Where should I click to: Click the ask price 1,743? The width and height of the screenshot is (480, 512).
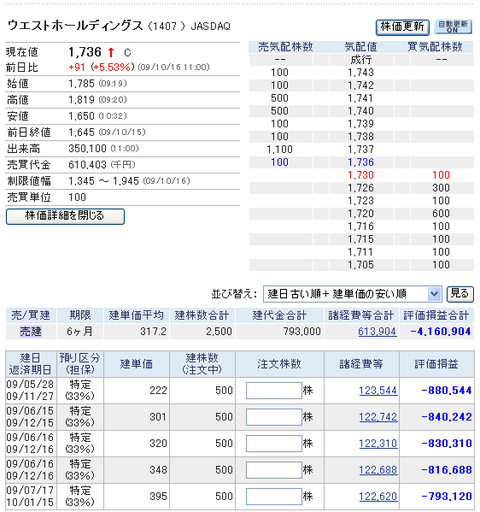point(361,72)
